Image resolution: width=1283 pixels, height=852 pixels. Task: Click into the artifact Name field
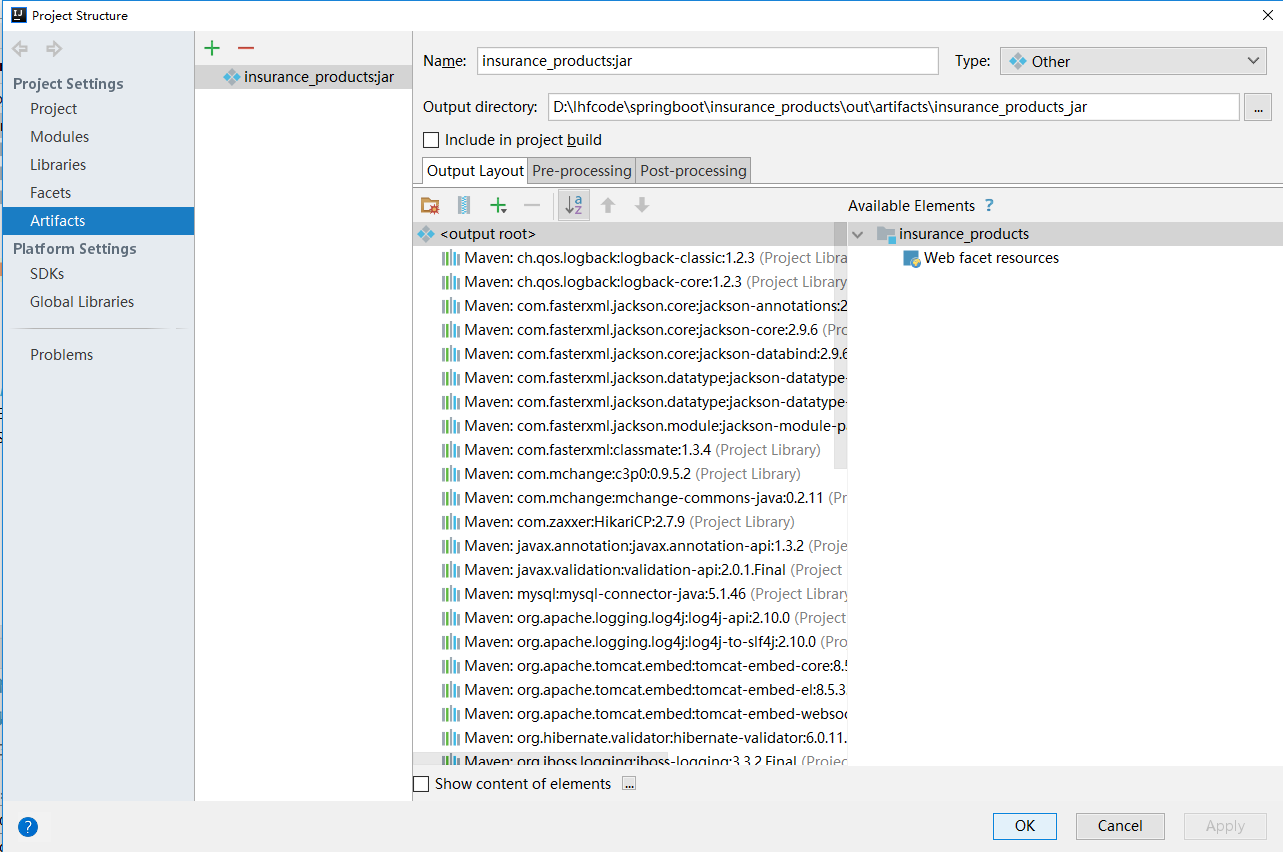point(708,61)
